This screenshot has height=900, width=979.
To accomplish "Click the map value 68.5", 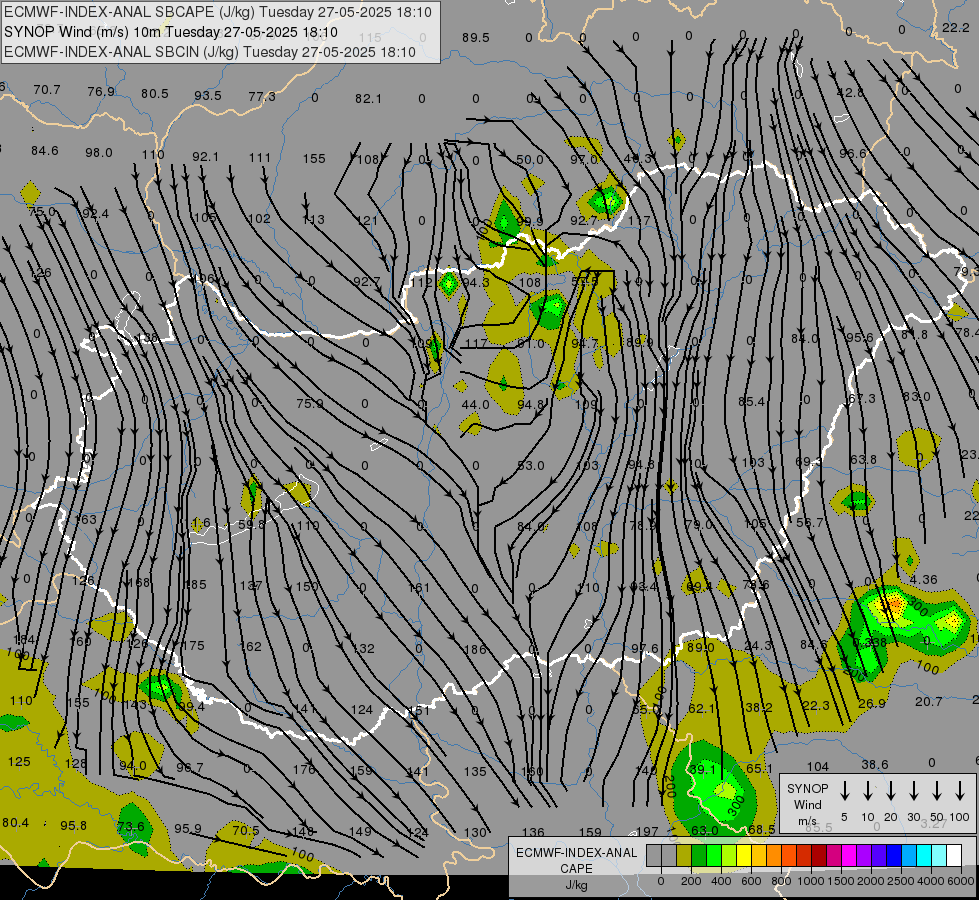I will click(762, 829).
